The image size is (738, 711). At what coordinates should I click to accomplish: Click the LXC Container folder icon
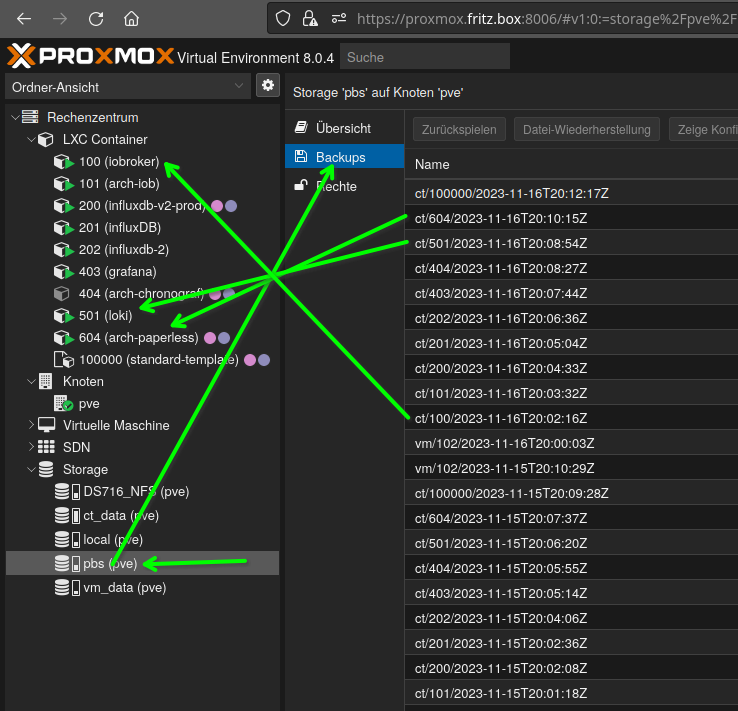coord(46,139)
